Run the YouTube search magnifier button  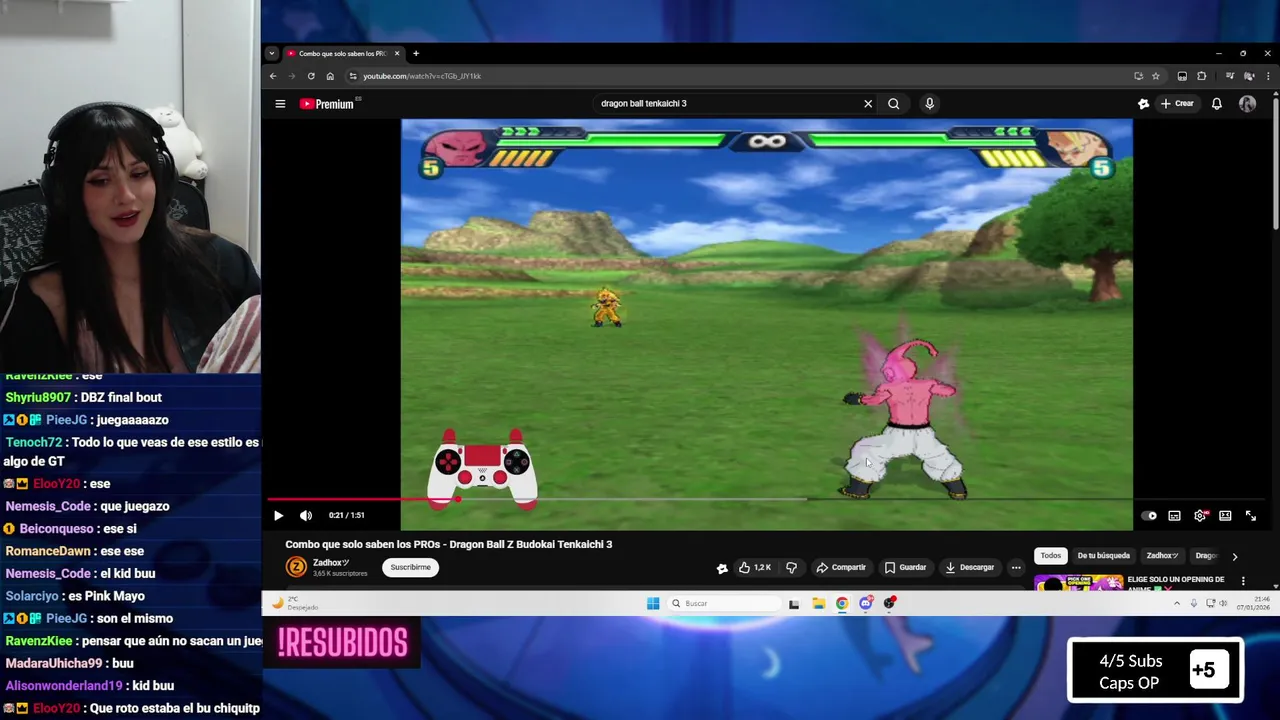893,103
